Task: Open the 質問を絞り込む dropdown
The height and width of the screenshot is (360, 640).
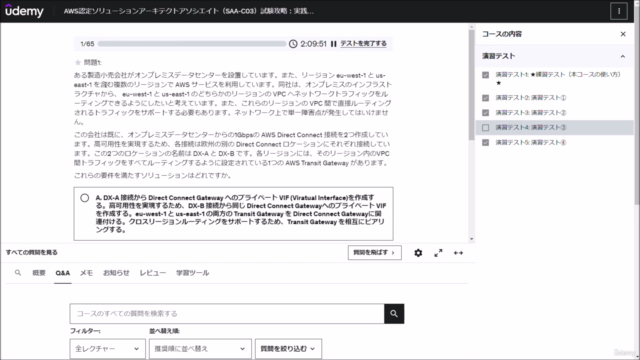Action: pos(288,349)
